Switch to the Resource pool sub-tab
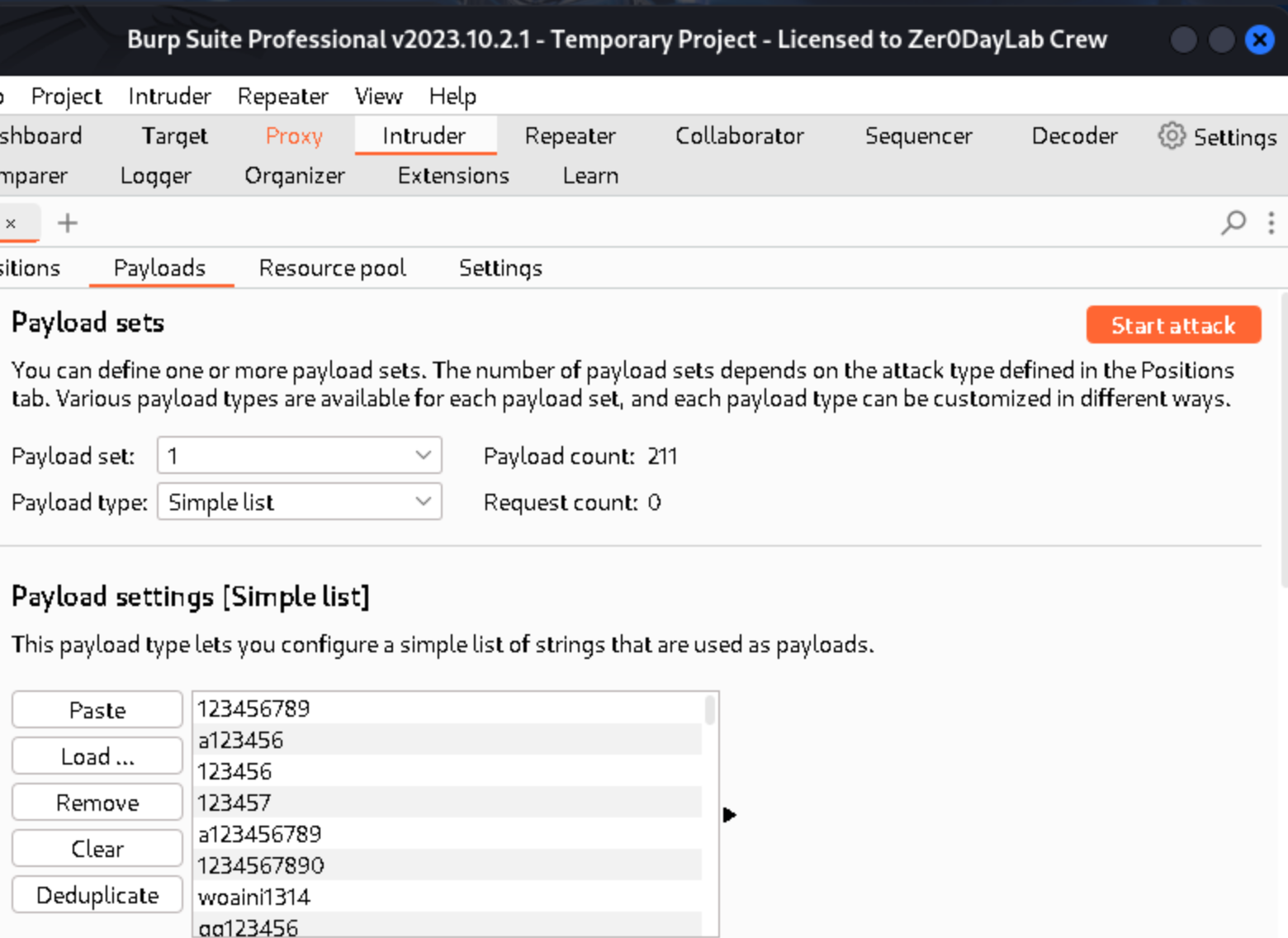 pyautogui.click(x=333, y=268)
